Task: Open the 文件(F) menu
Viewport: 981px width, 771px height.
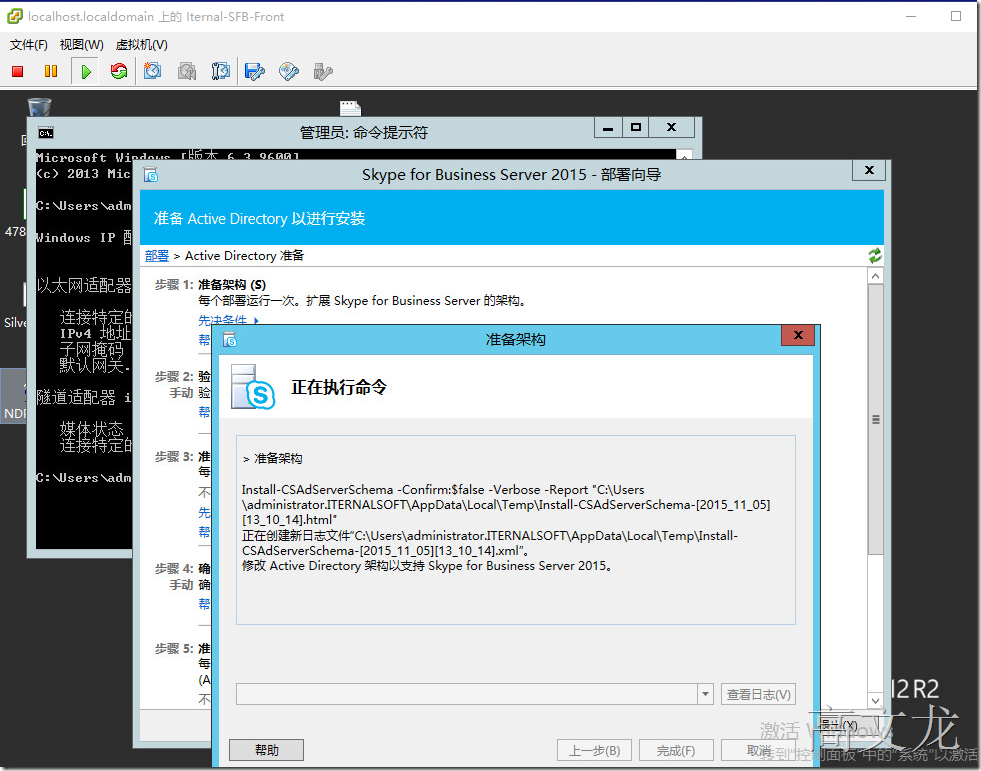Action: coord(29,44)
